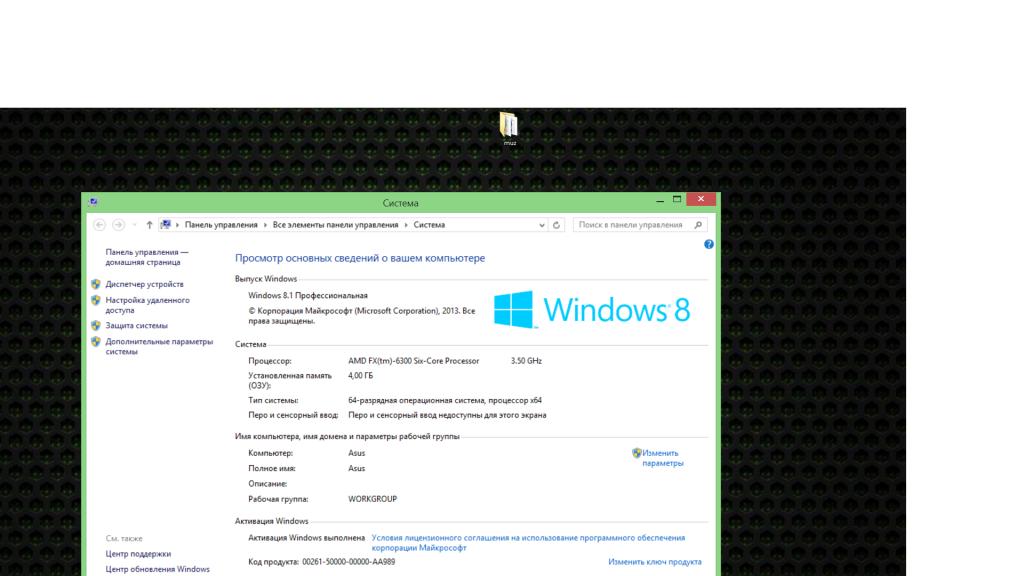Image resolution: width=1024 pixels, height=576 pixels.
Task: Open Центр поддержки link
Action: pos(138,554)
